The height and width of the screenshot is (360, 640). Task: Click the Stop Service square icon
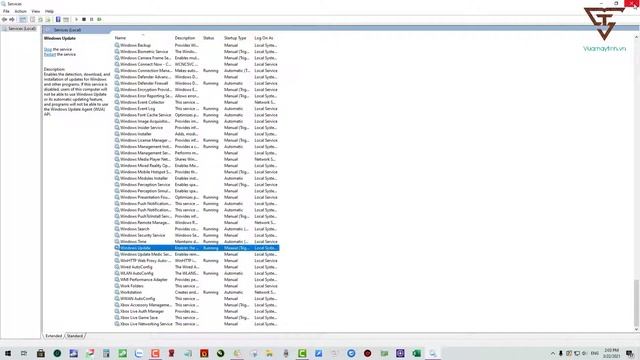click(x=84, y=19)
